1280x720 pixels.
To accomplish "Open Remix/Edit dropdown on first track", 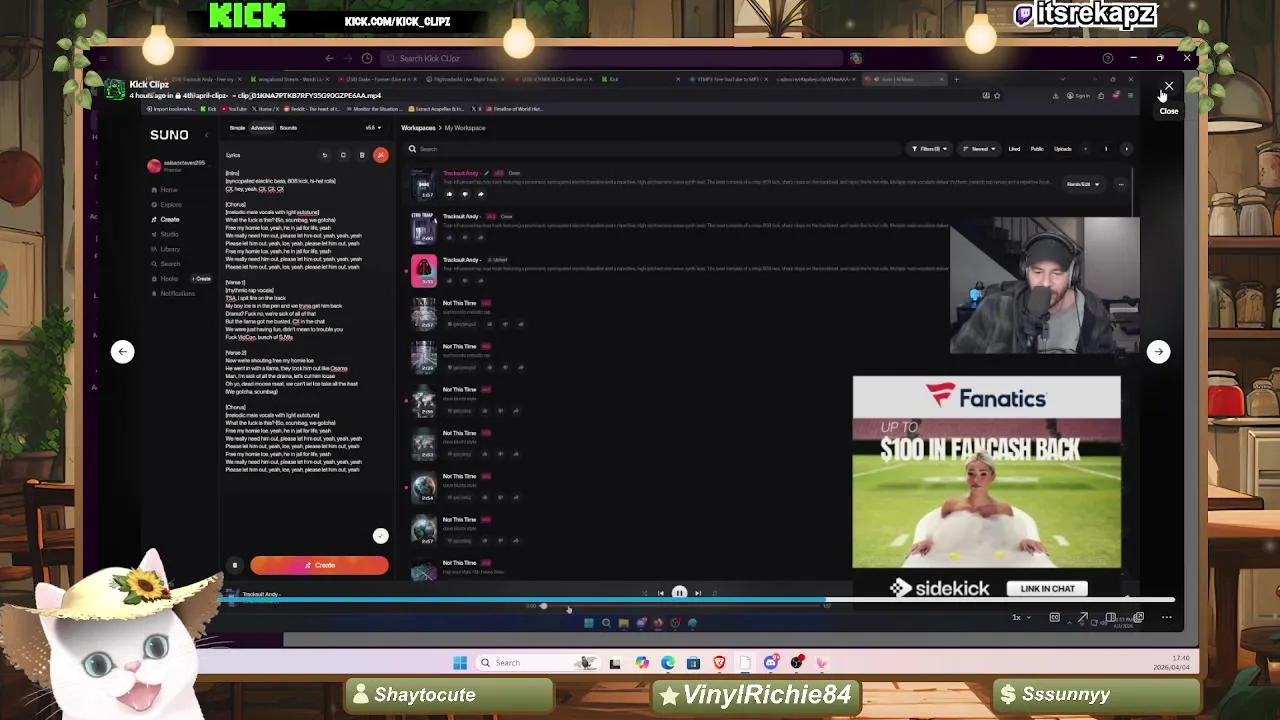I will (x=1083, y=184).
